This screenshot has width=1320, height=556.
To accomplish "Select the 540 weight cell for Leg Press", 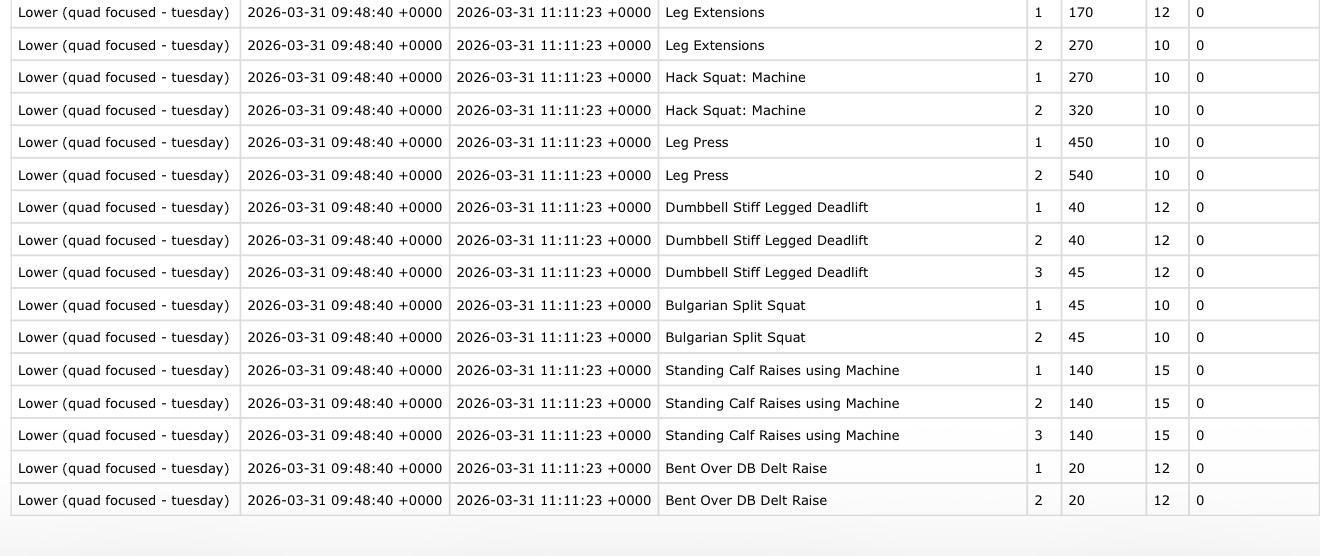I will (1080, 175).
